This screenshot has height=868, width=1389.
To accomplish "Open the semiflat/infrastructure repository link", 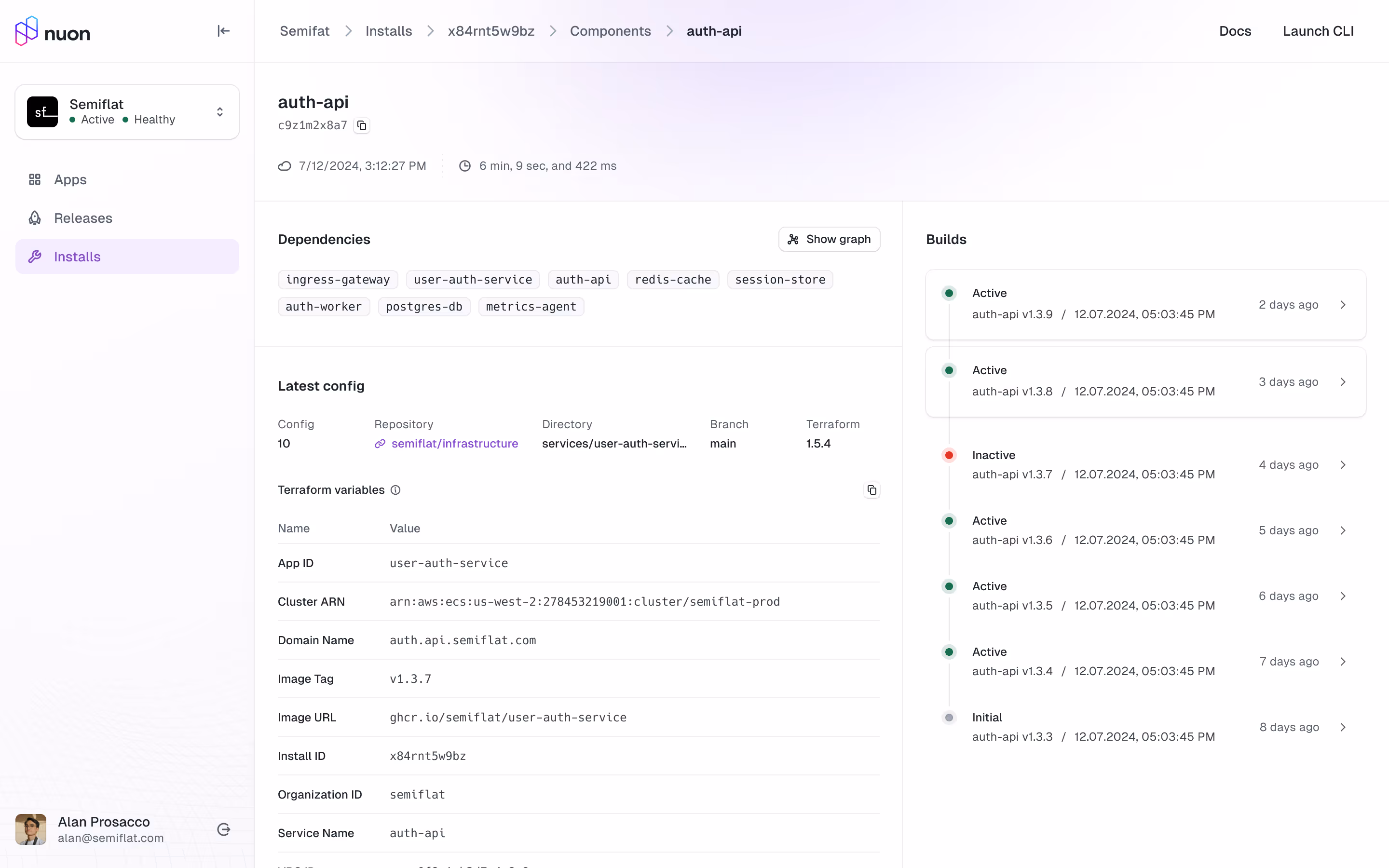I will (455, 444).
